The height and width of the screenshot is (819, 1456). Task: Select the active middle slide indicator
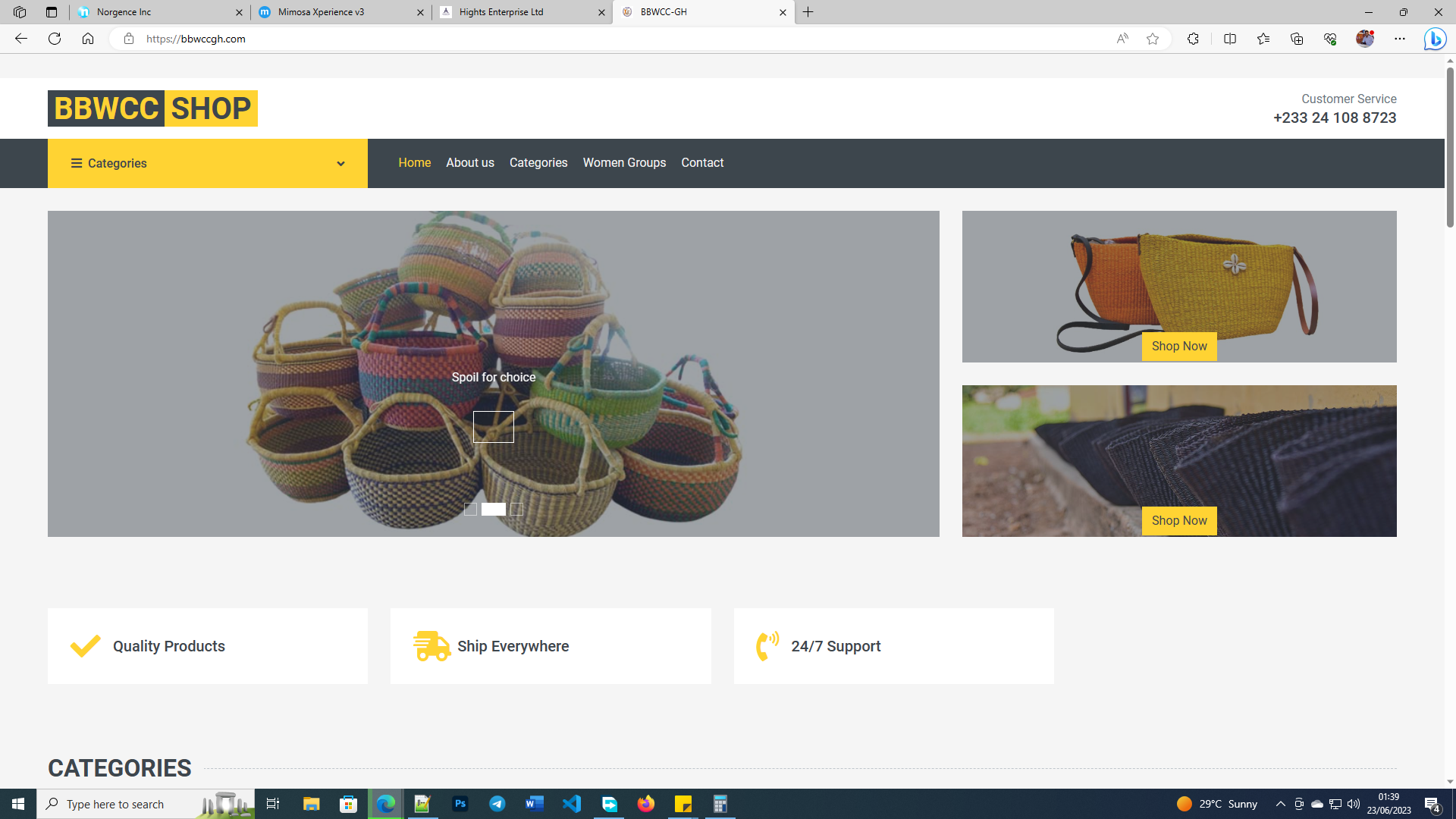[494, 510]
